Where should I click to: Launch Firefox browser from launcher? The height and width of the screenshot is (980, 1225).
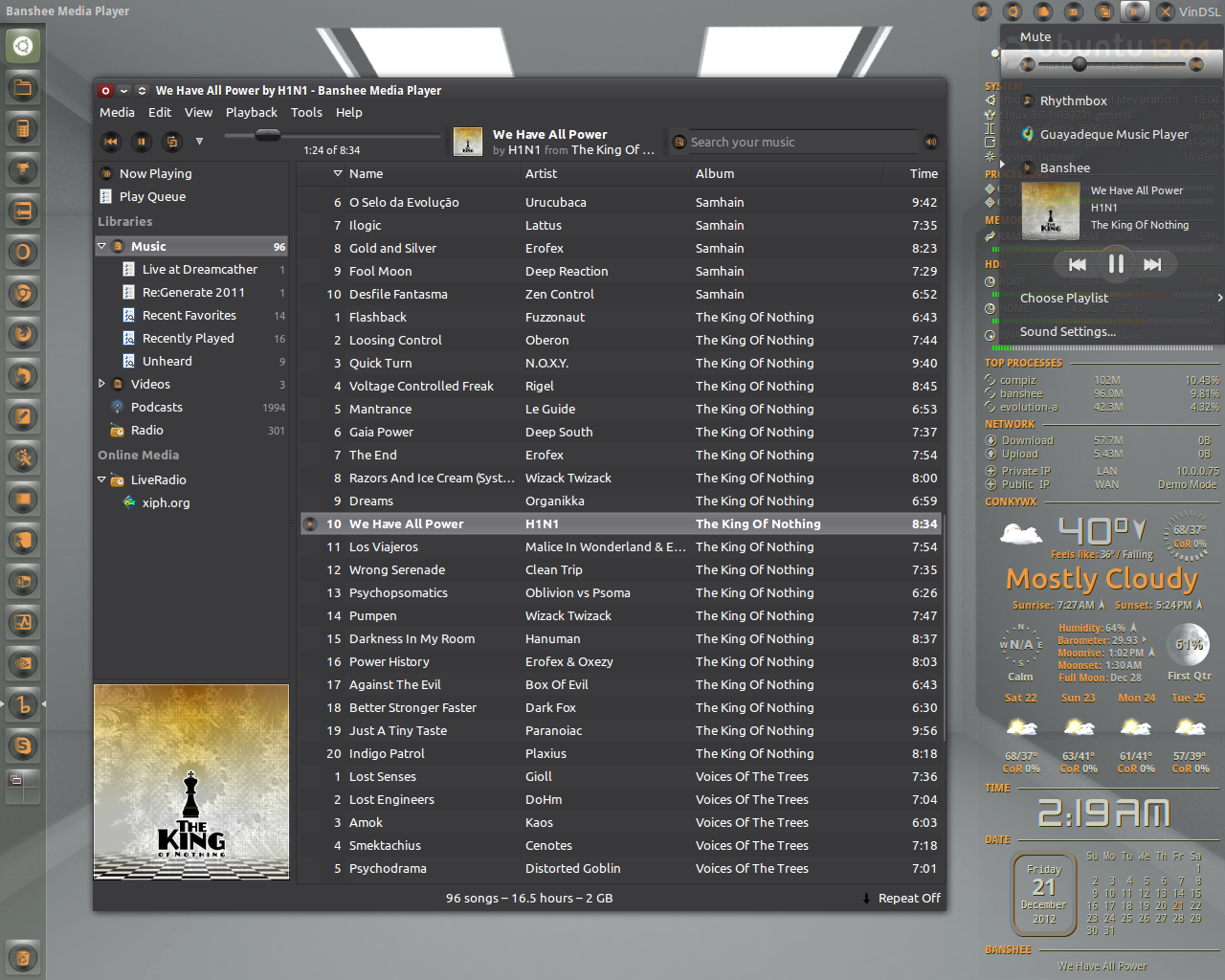(23, 335)
